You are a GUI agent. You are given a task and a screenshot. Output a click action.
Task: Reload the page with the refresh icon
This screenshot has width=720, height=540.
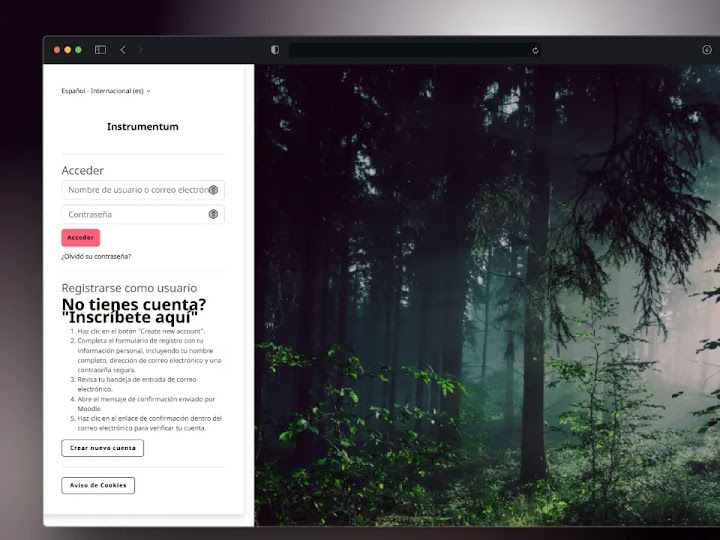tap(535, 51)
